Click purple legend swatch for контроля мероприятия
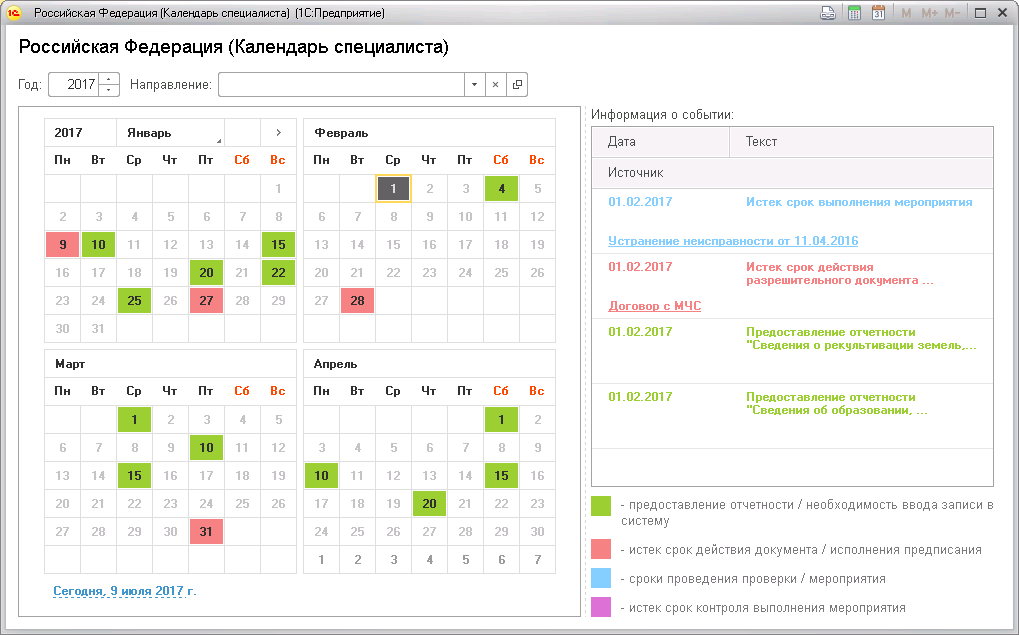 pyautogui.click(x=601, y=607)
